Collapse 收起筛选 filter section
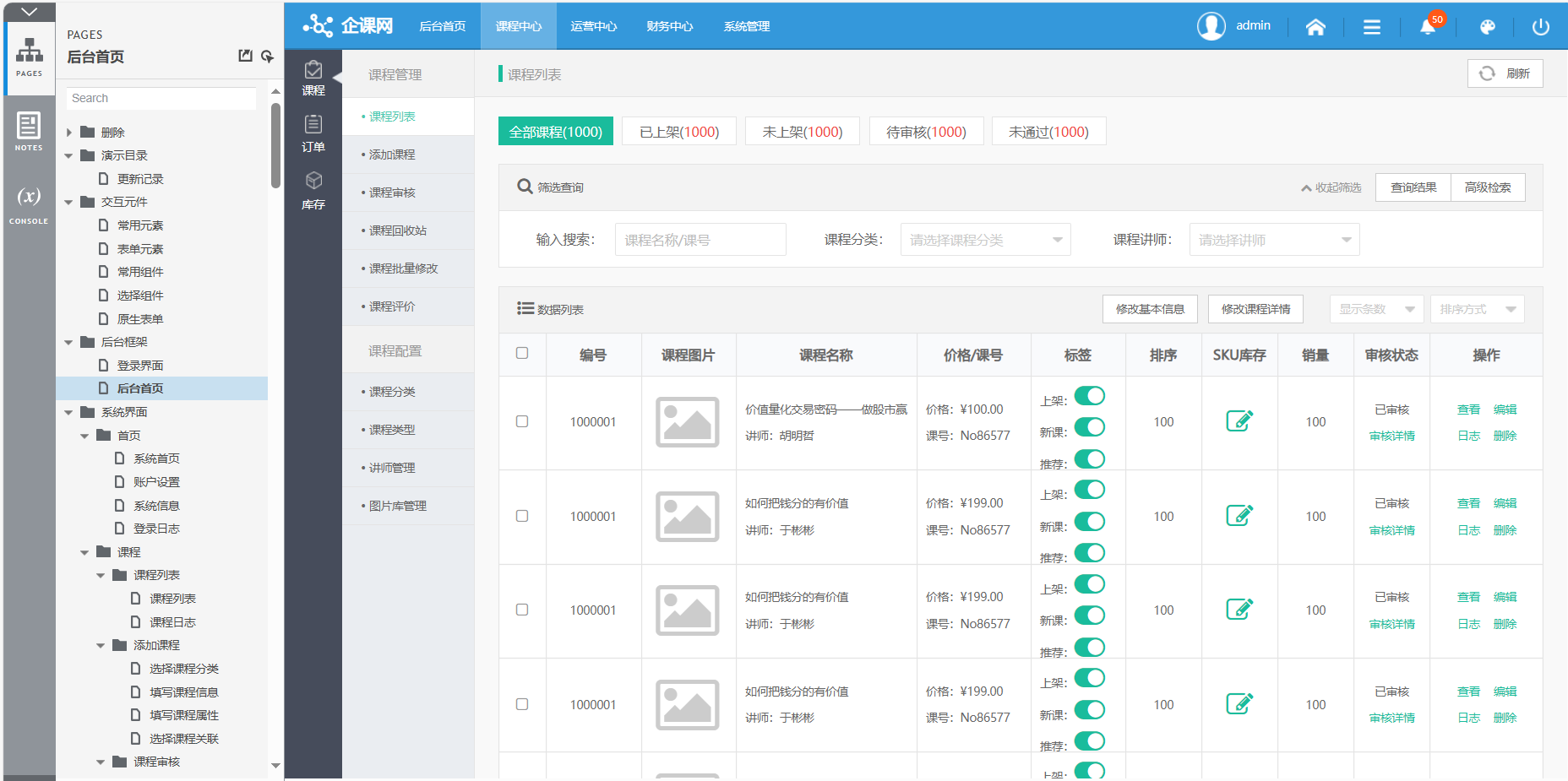This screenshot has width=1568, height=781. [x=1331, y=187]
